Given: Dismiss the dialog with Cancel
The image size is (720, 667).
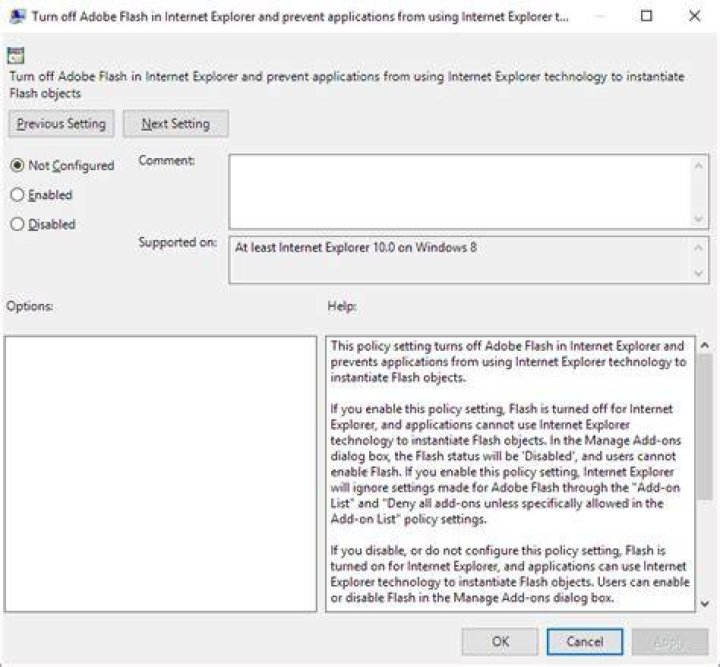Looking at the screenshot, I should click(585, 641).
